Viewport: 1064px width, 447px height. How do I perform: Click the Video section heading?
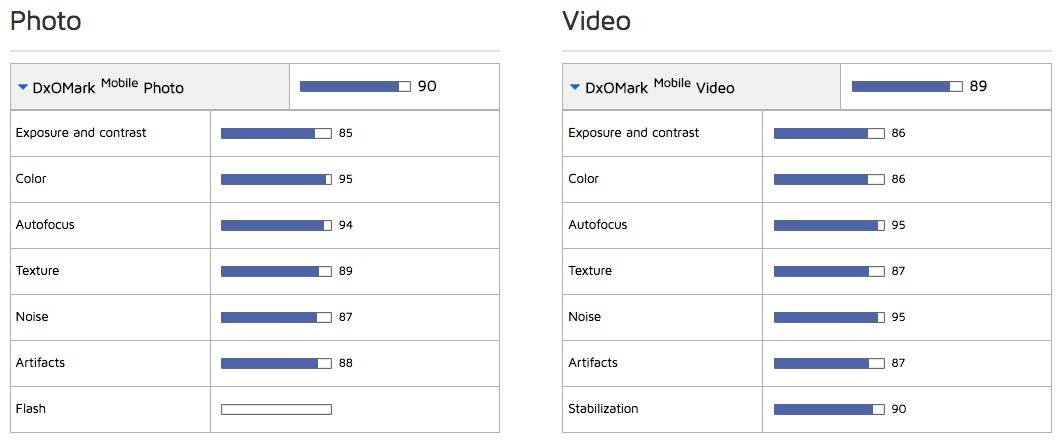point(596,21)
